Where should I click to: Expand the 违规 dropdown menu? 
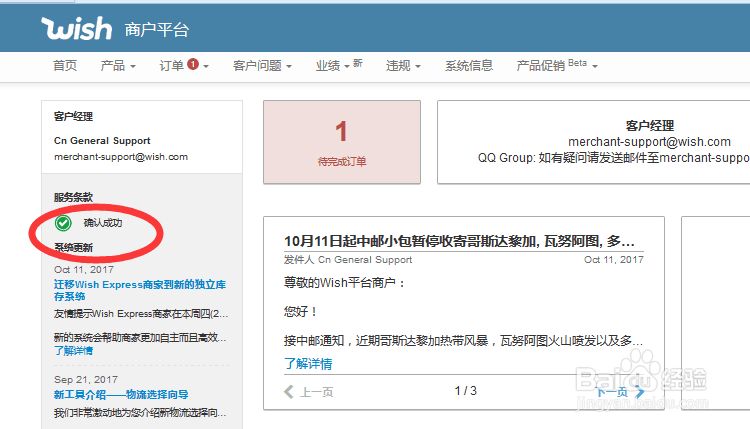403,66
